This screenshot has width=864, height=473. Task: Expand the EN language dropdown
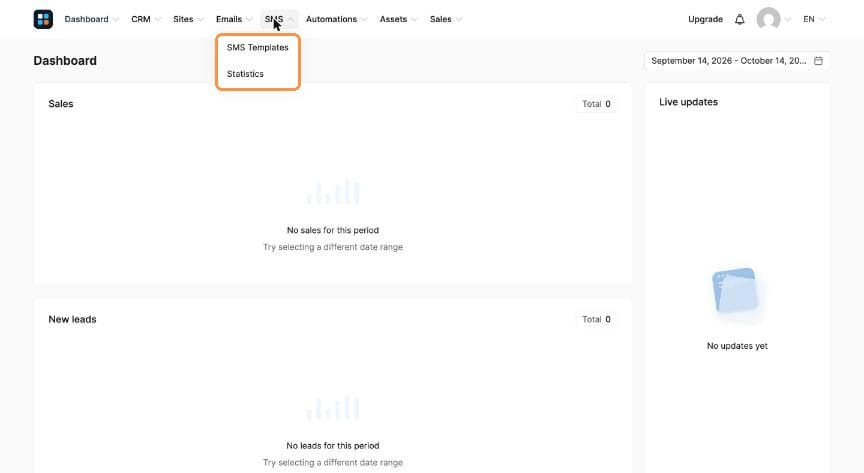point(814,19)
